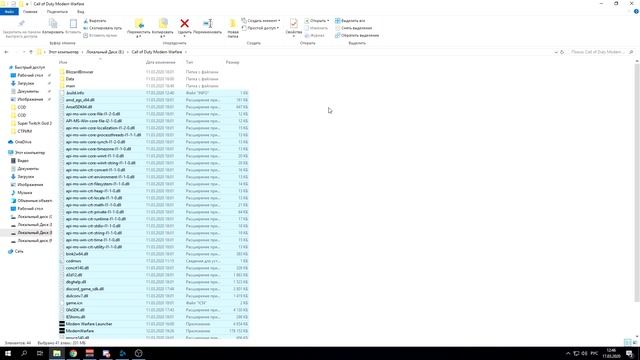Click the Windows Start button
This screenshot has height=360, width=640.
click(x=8, y=353)
